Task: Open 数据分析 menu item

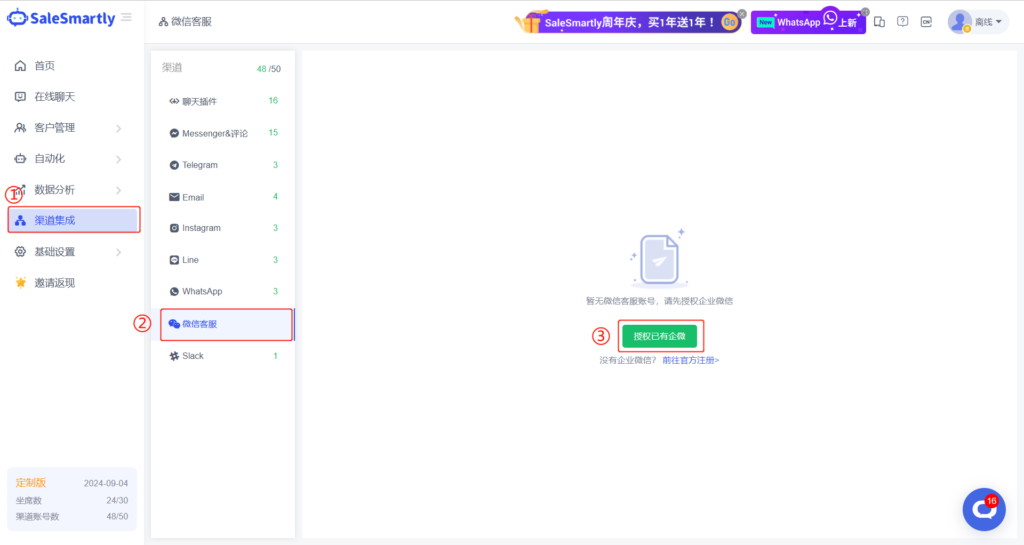Action: [x=54, y=189]
